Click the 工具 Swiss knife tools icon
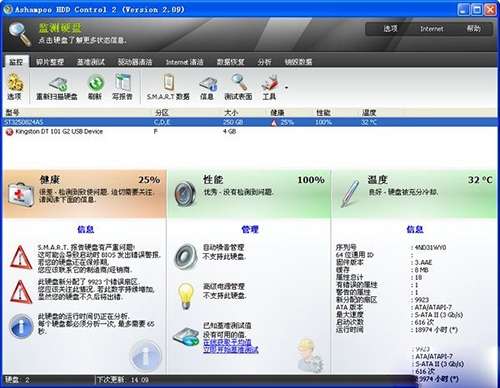The height and width of the screenshot is (388, 500). coord(270,83)
